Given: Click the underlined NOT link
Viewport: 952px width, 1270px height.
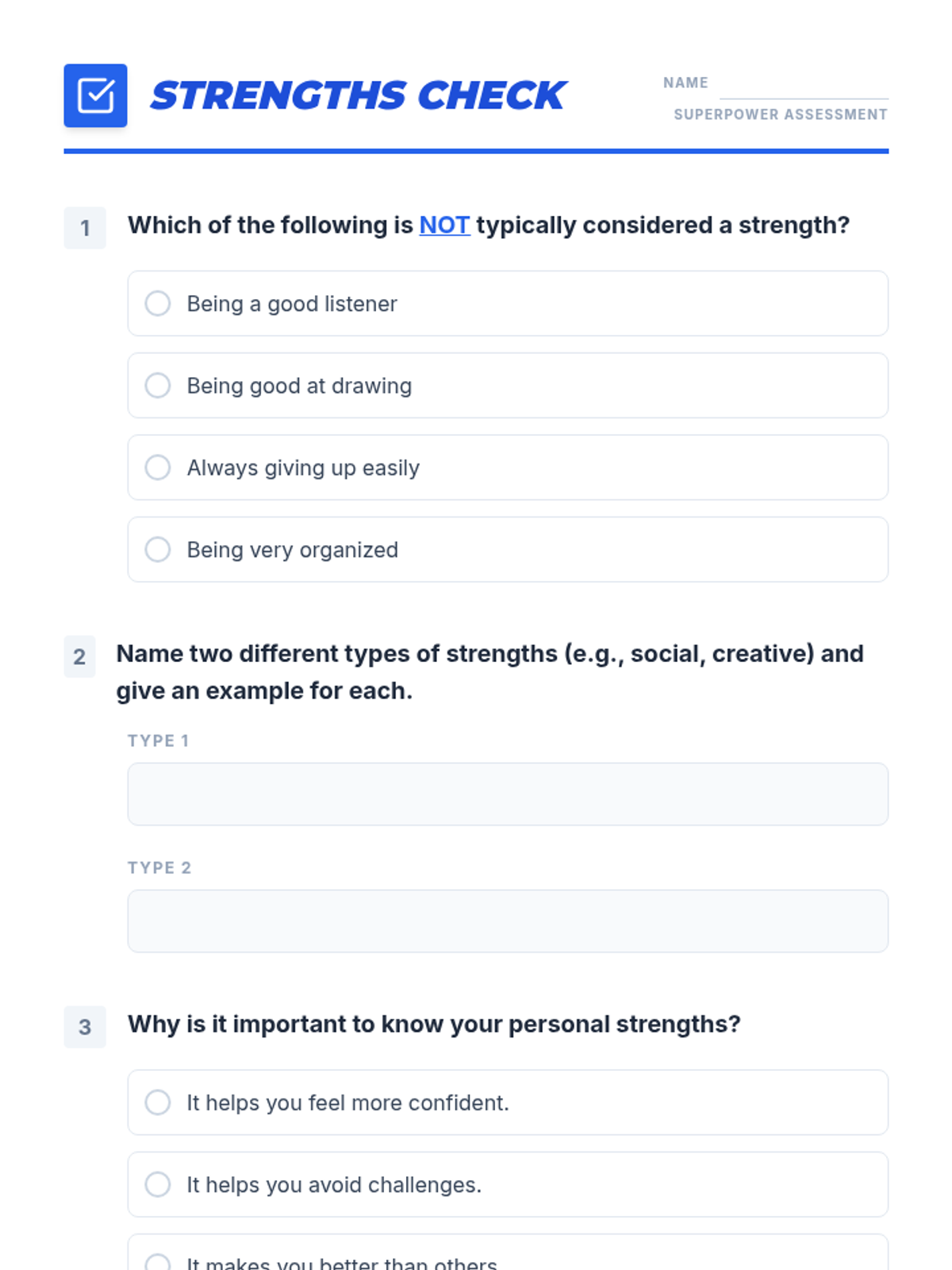Looking at the screenshot, I should [444, 225].
